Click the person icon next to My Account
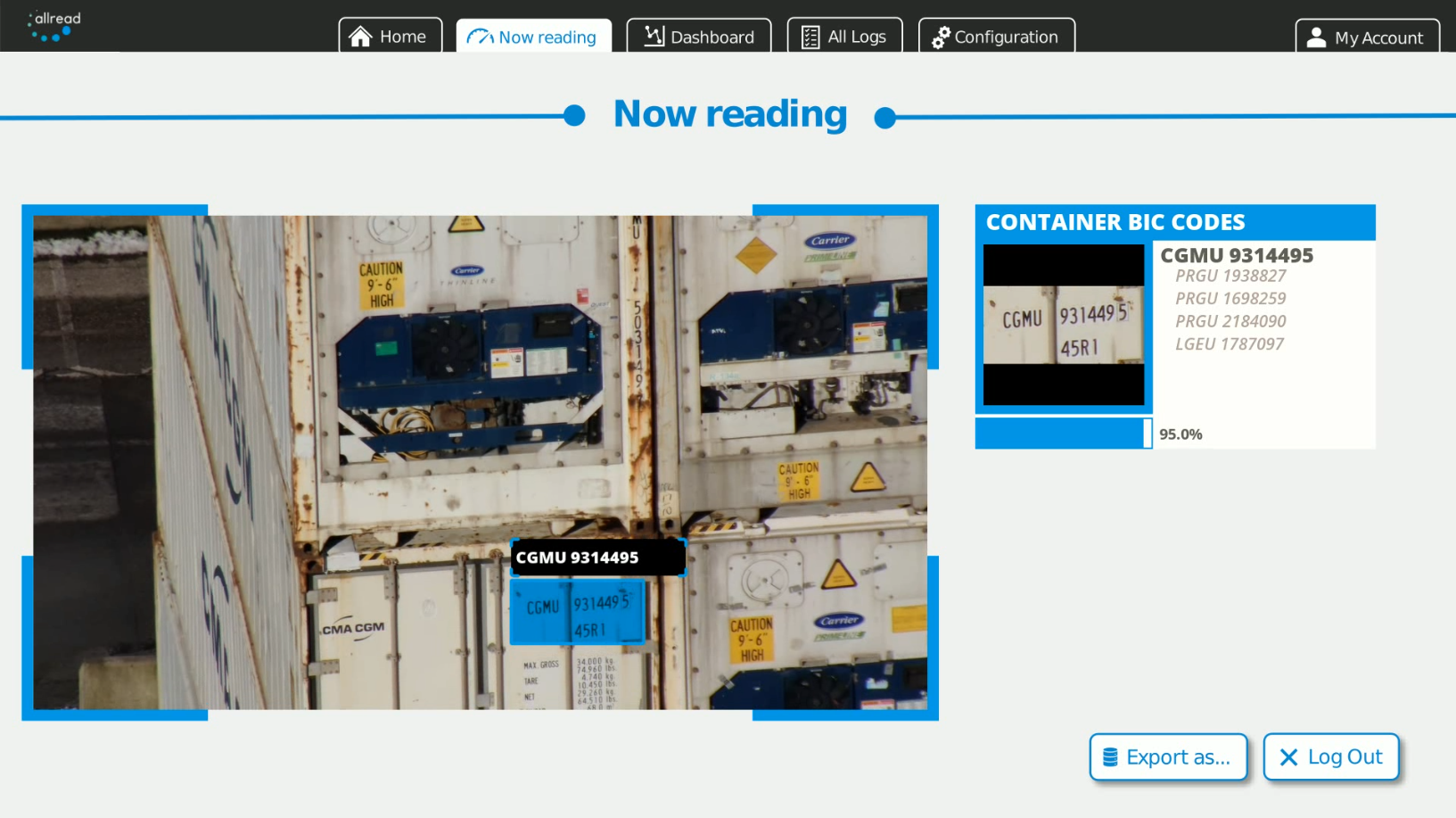1456x818 pixels. (x=1316, y=37)
